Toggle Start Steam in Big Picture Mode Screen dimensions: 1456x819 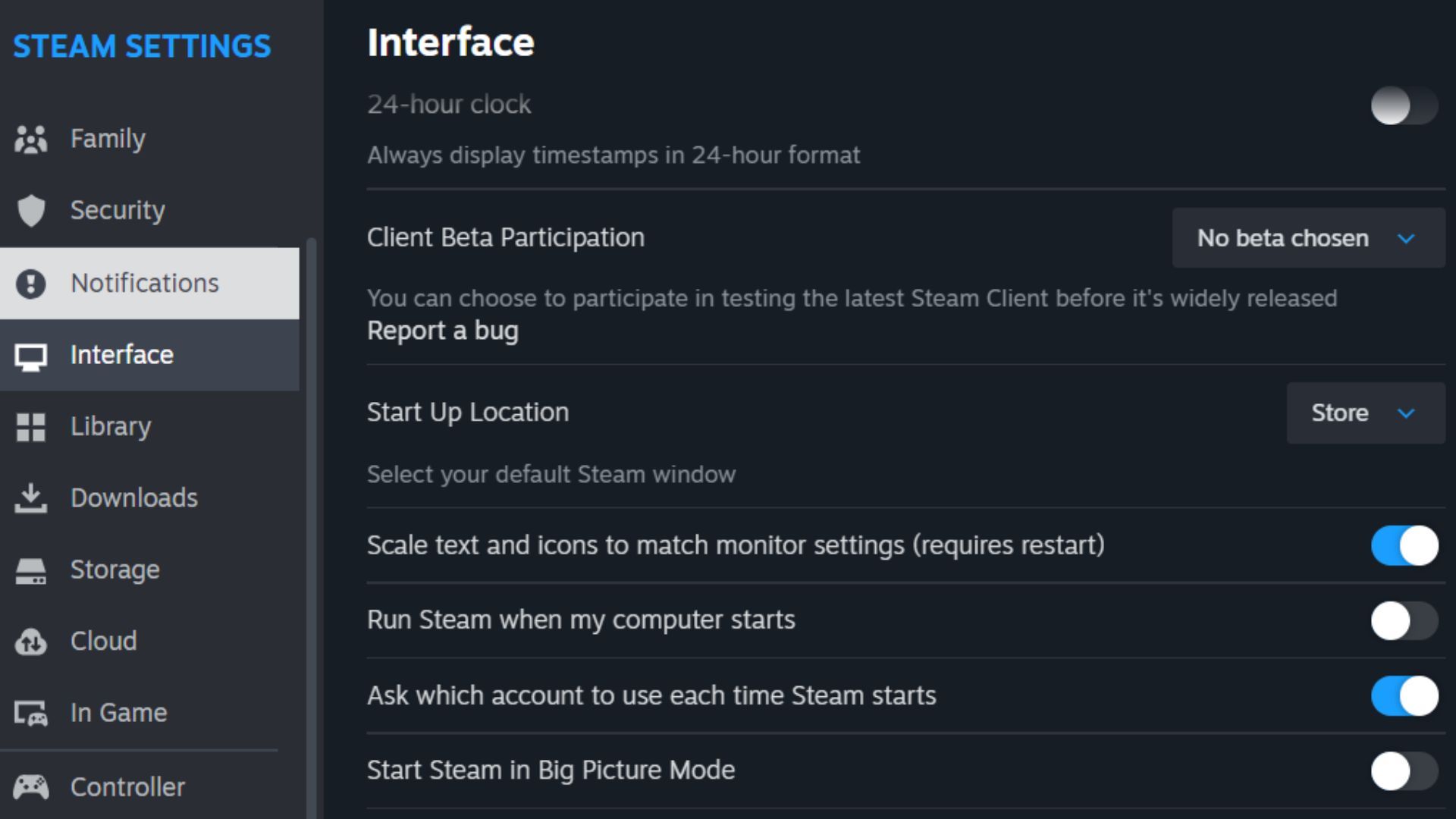coord(1404,771)
